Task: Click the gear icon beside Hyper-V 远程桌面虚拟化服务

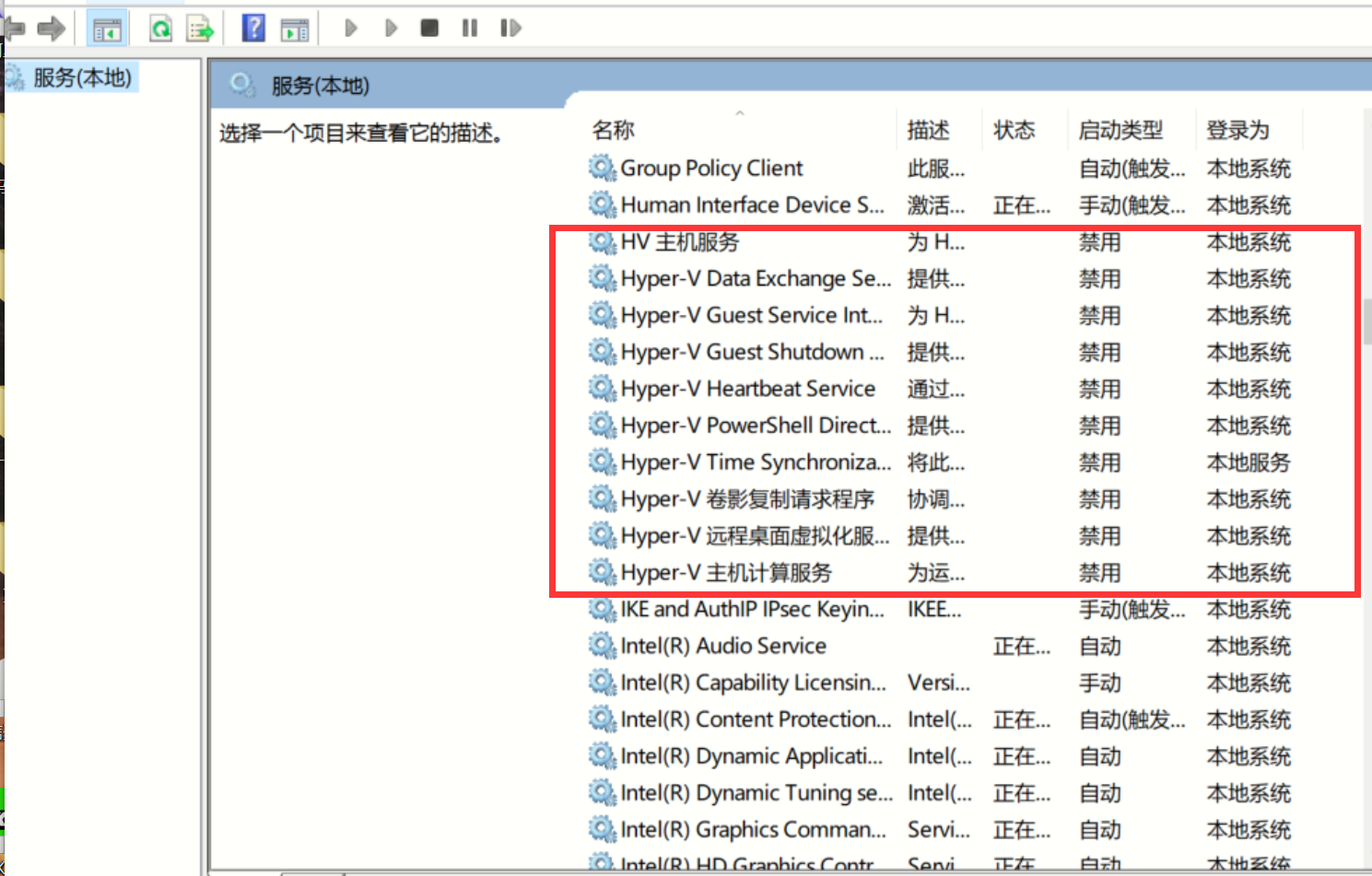Action: tap(603, 536)
